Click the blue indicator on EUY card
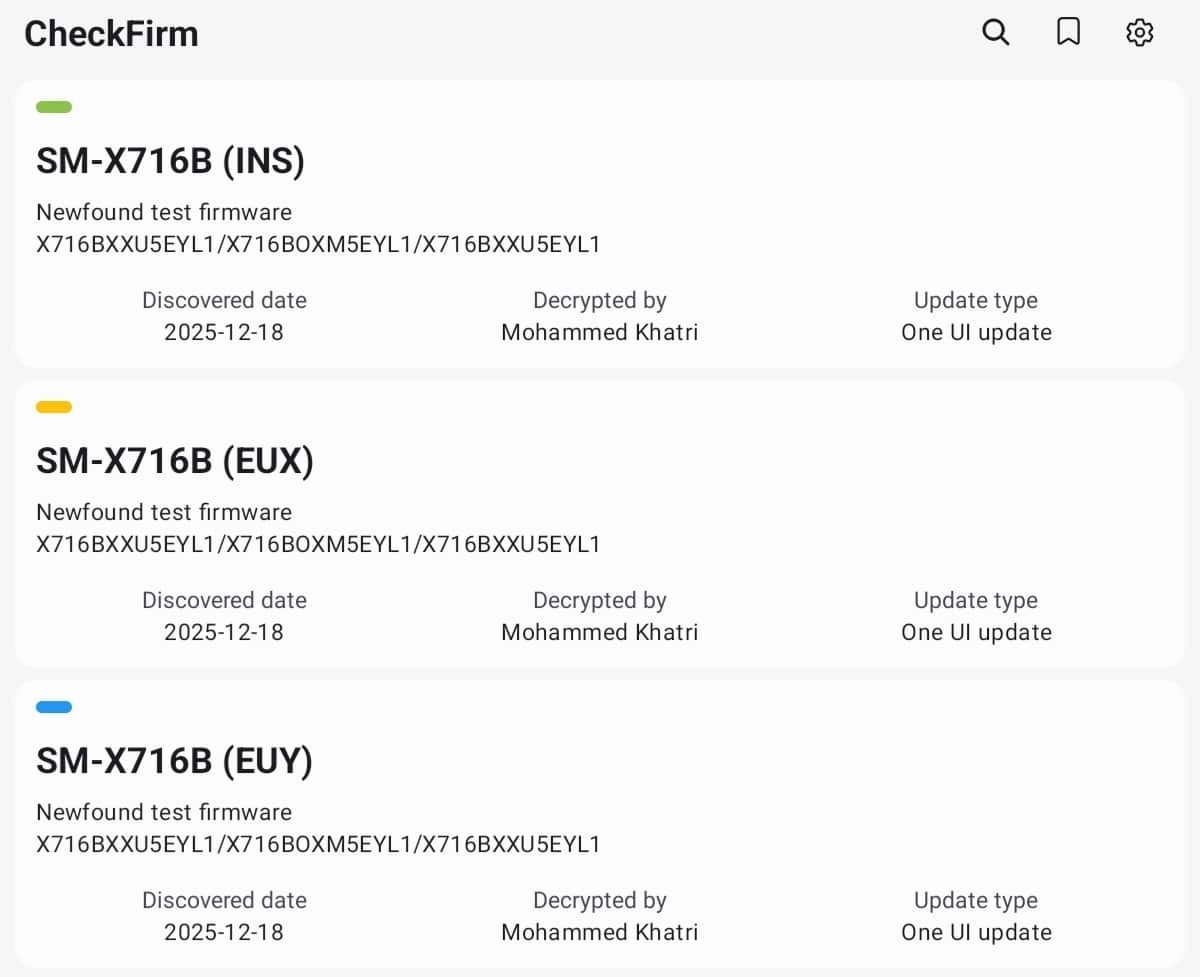Screen dimensions: 1200x977 click(x=54, y=707)
